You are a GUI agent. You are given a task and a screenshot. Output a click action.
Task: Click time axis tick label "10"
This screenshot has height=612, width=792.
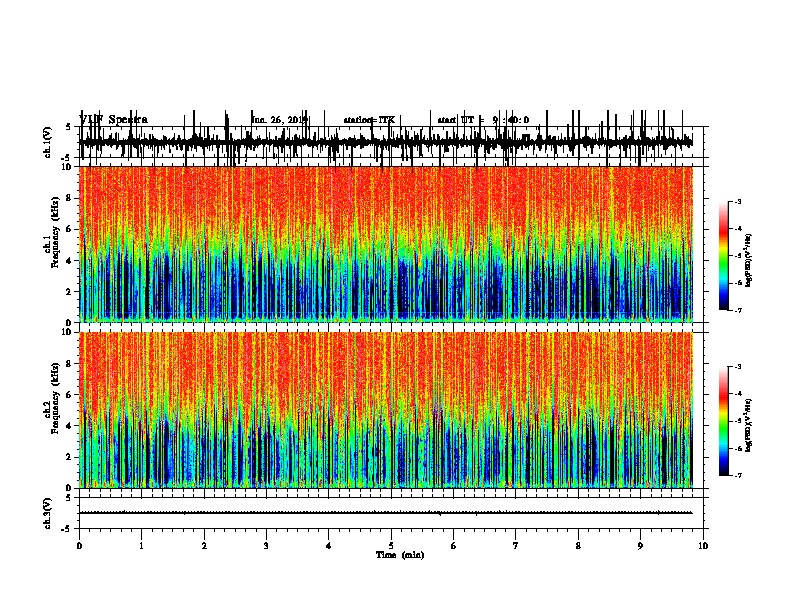[x=703, y=546]
